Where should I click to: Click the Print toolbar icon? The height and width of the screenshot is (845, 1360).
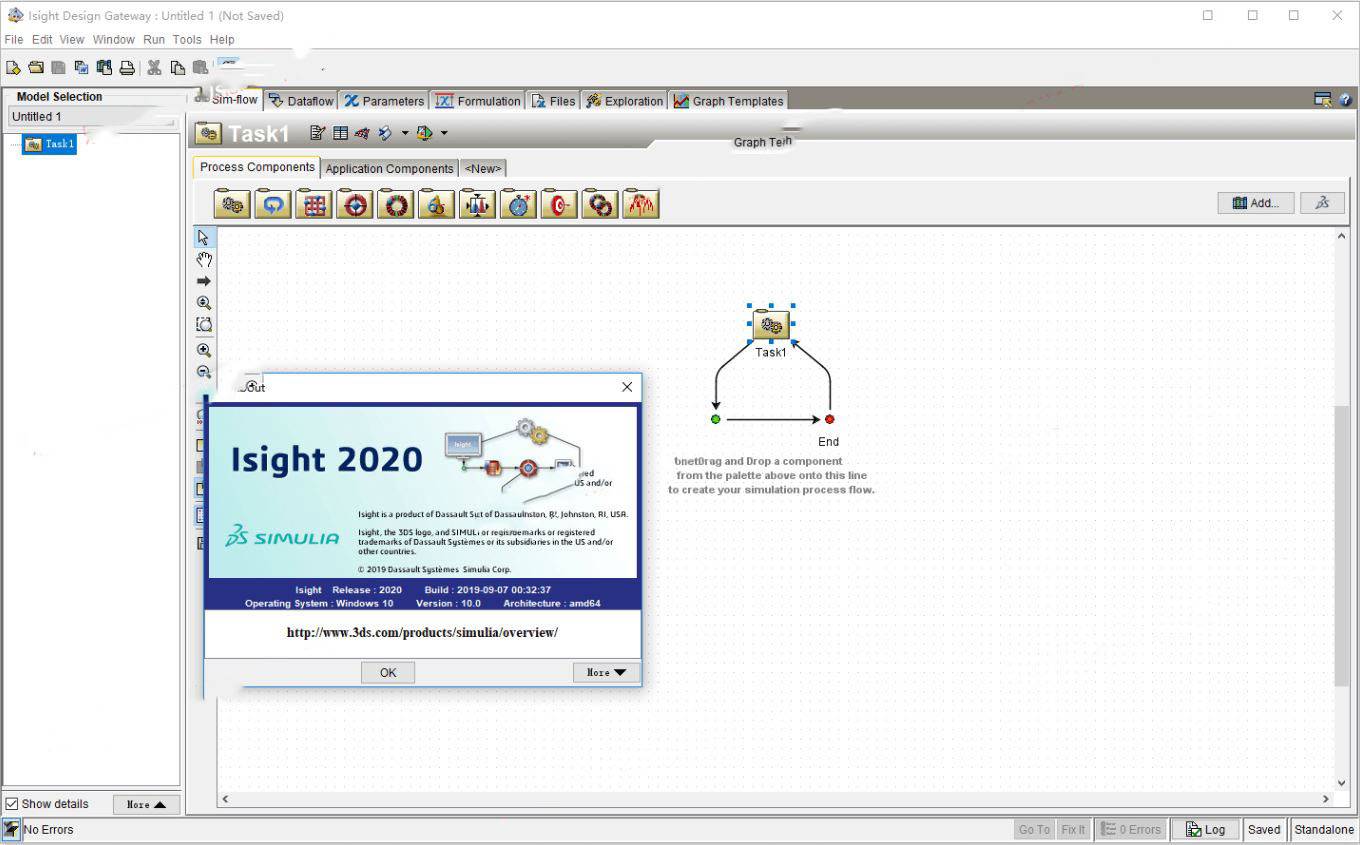click(127, 68)
